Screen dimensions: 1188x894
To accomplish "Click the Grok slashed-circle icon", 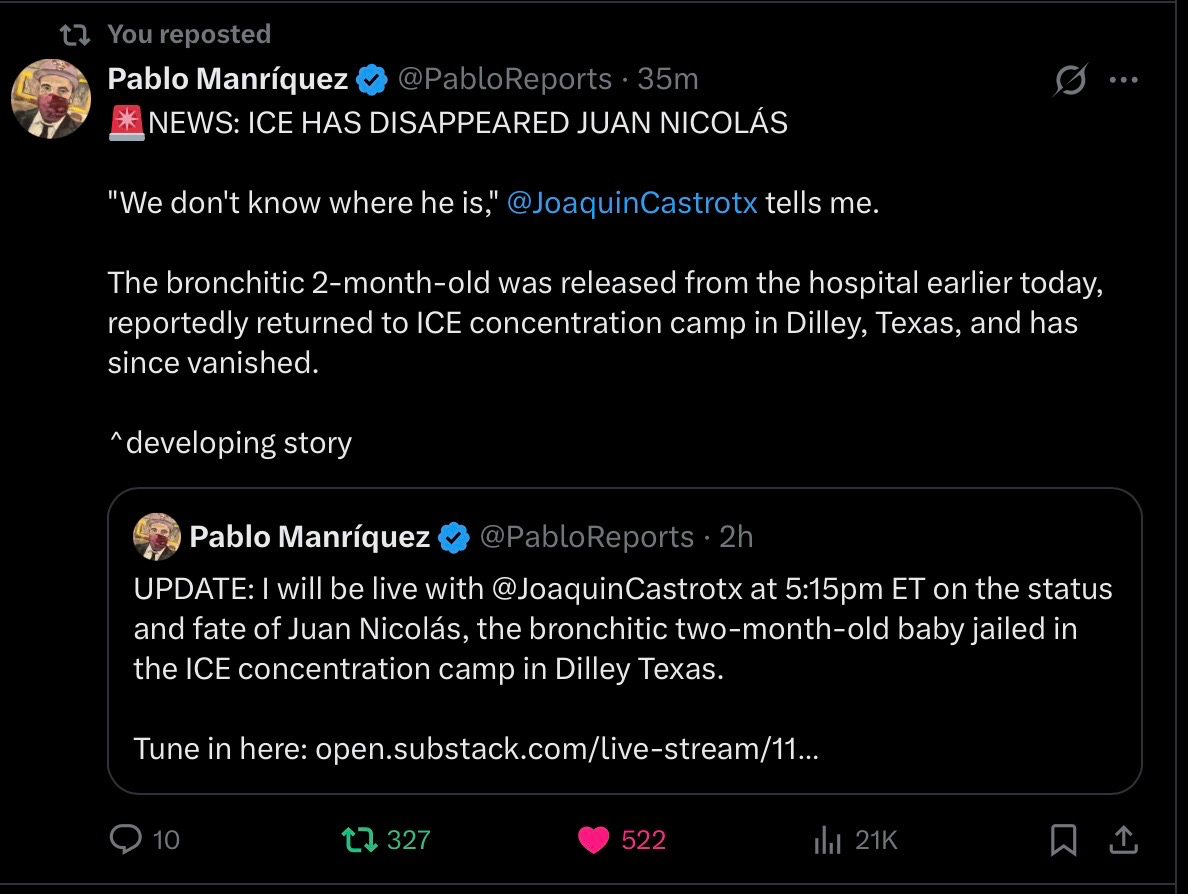I will pyautogui.click(x=1069, y=81).
